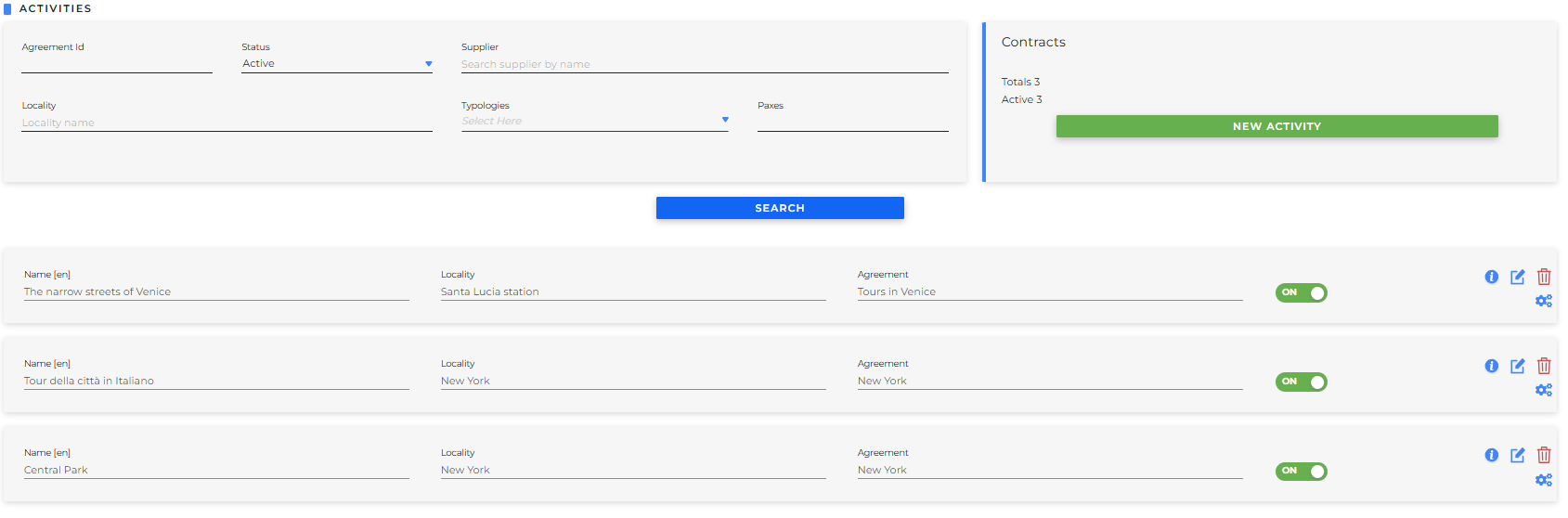Expand the Typologies dropdown

pyautogui.click(x=594, y=121)
